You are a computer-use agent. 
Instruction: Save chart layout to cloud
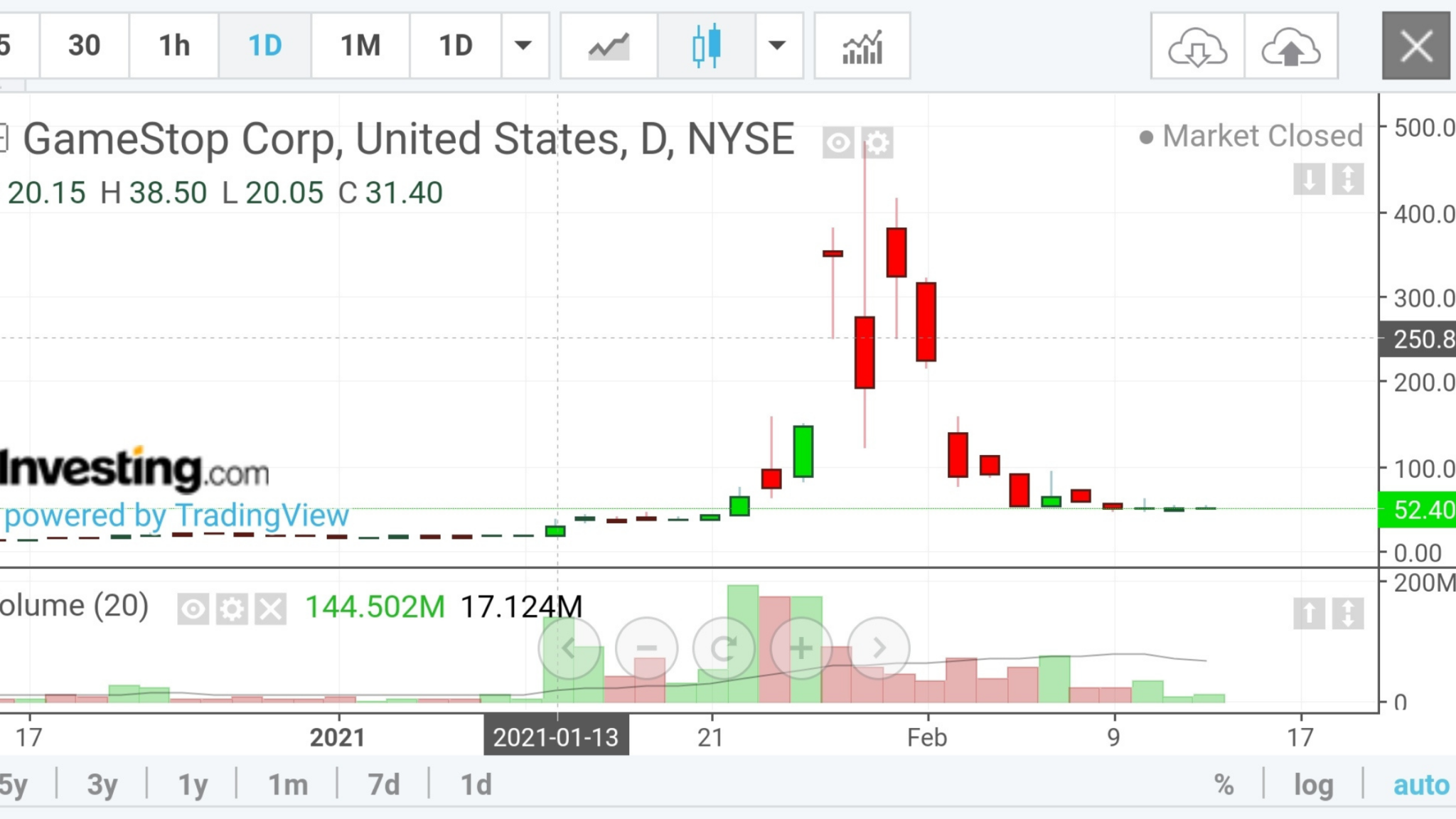(1291, 45)
